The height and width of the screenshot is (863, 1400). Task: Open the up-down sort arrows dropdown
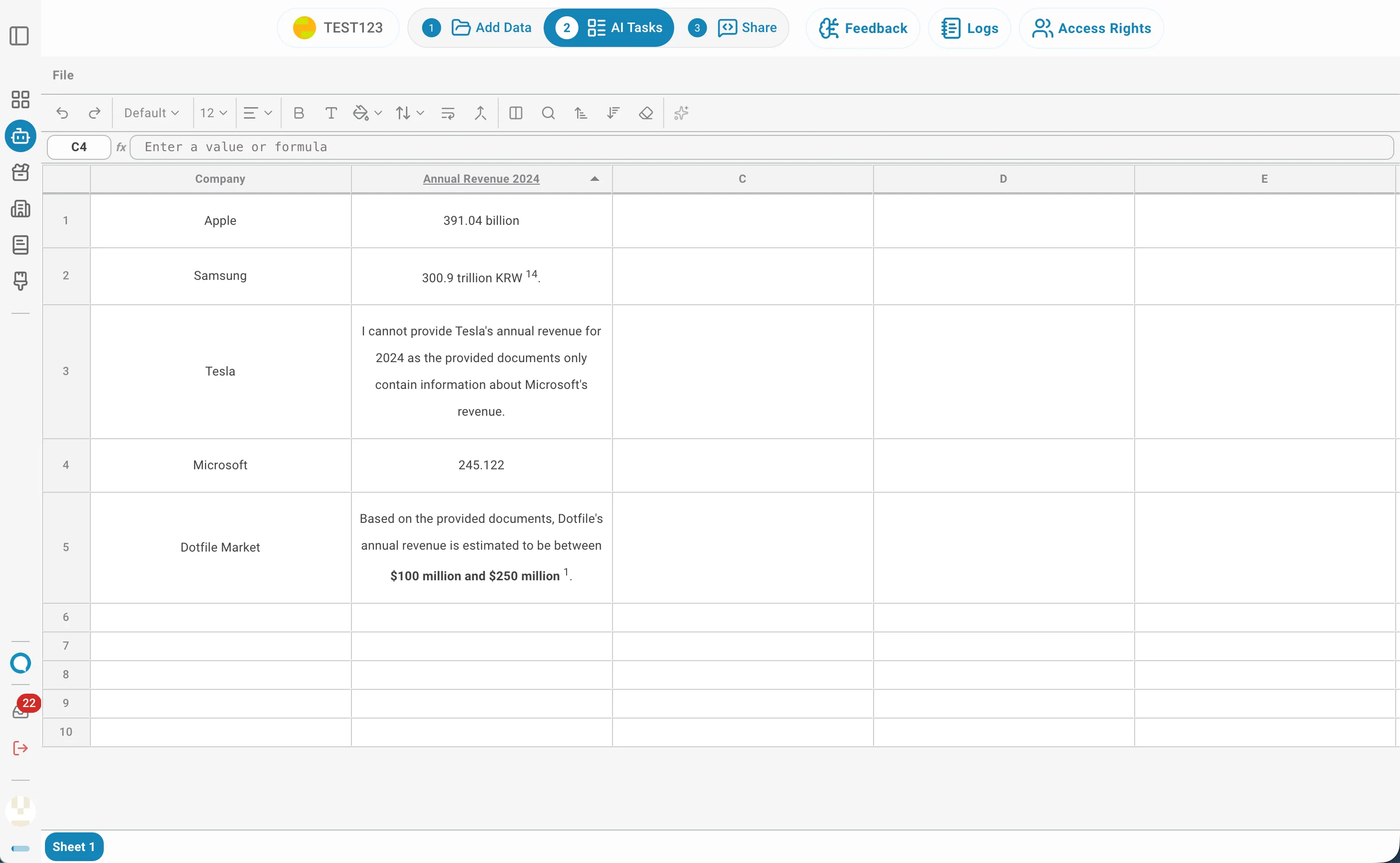(x=410, y=113)
